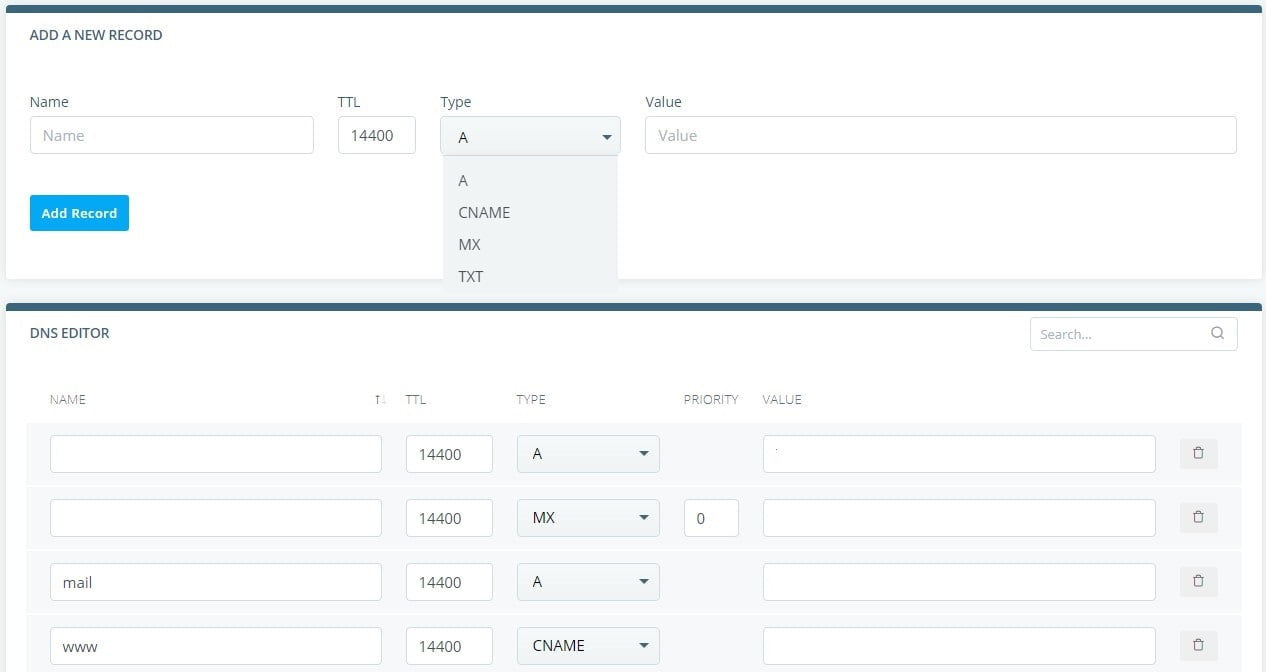Click the trash icon on the MX record row
Viewport: 1266px width, 672px height.
1198,517
